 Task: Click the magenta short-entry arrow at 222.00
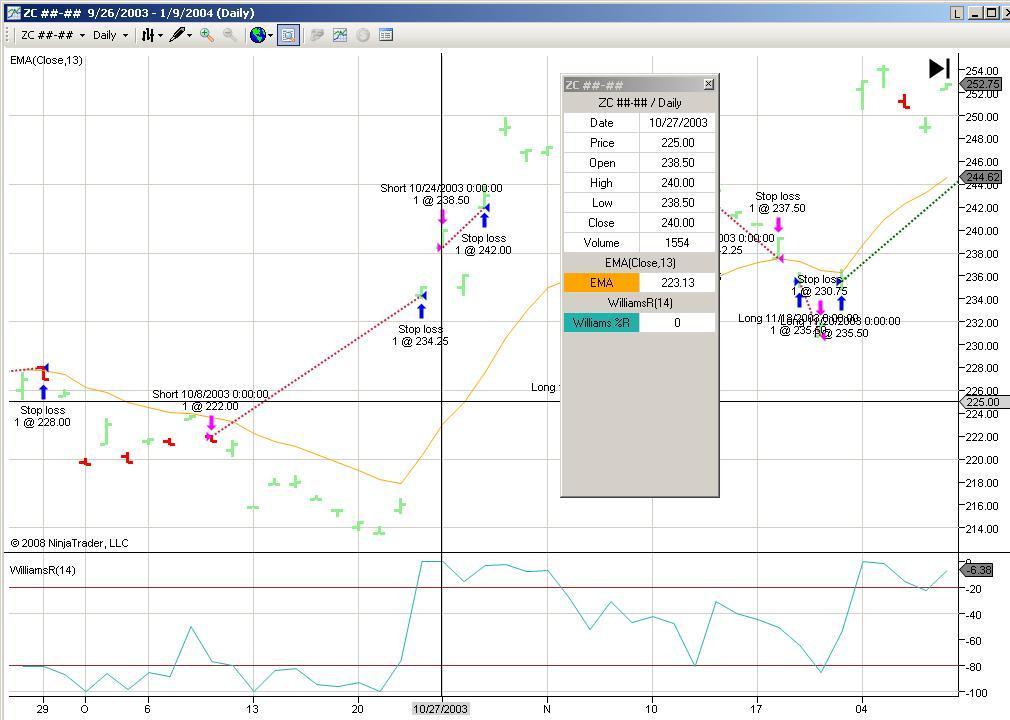[x=211, y=422]
